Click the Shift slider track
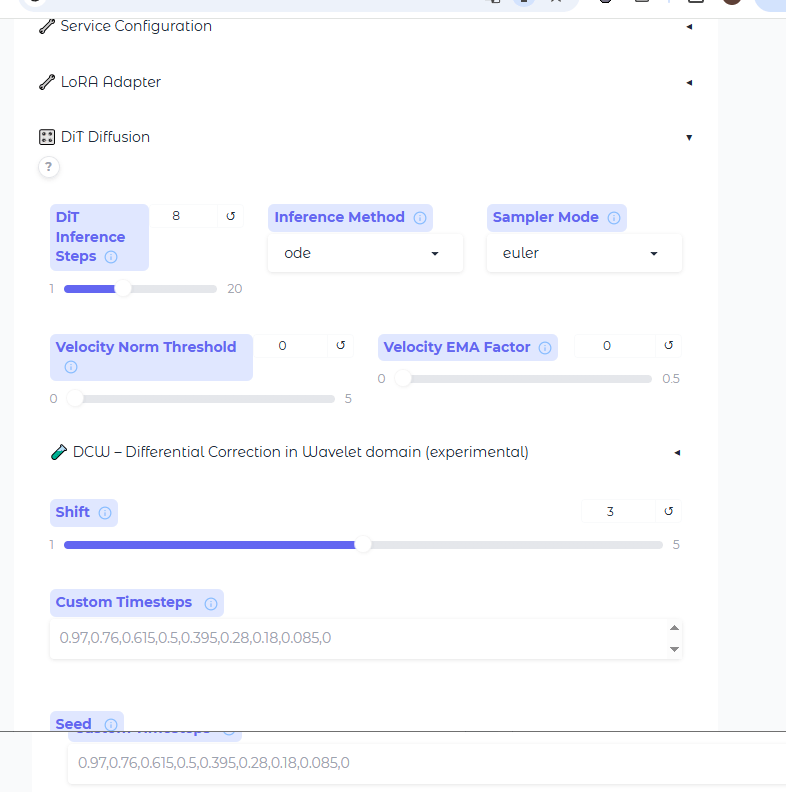The height and width of the screenshot is (792, 786). (x=363, y=545)
